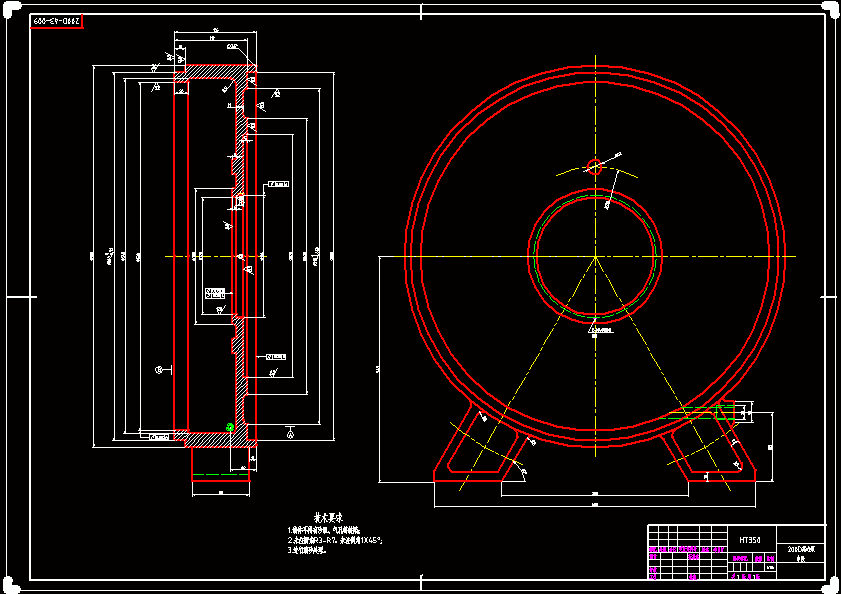
Task: Select the green dashed circle inside the hub
Action: tap(595, 256)
